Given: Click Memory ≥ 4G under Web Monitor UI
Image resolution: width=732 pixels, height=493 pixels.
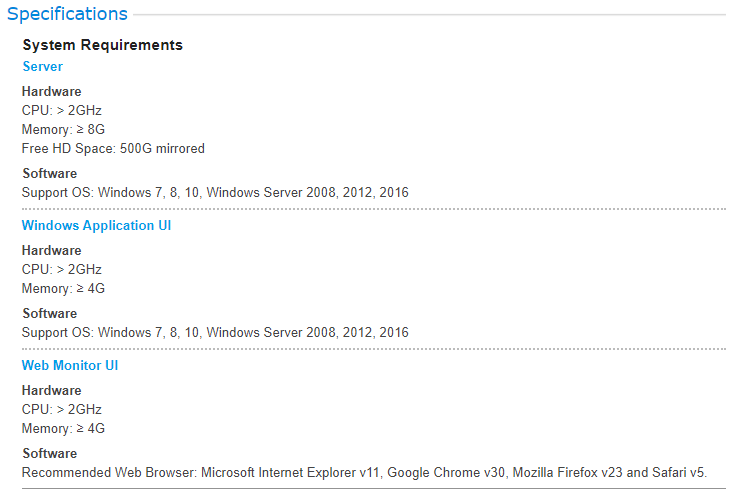Looking at the screenshot, I should [x=63, y=428].
